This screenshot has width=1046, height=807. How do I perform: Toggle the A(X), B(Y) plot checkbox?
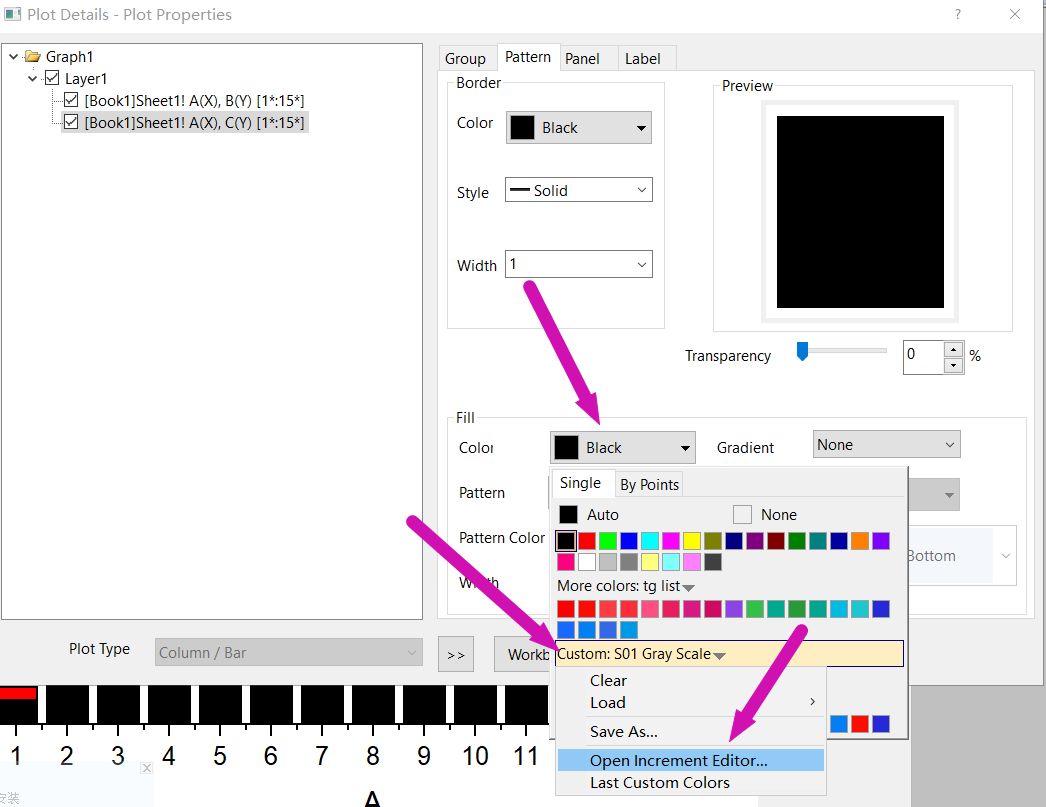coord(71,100)
